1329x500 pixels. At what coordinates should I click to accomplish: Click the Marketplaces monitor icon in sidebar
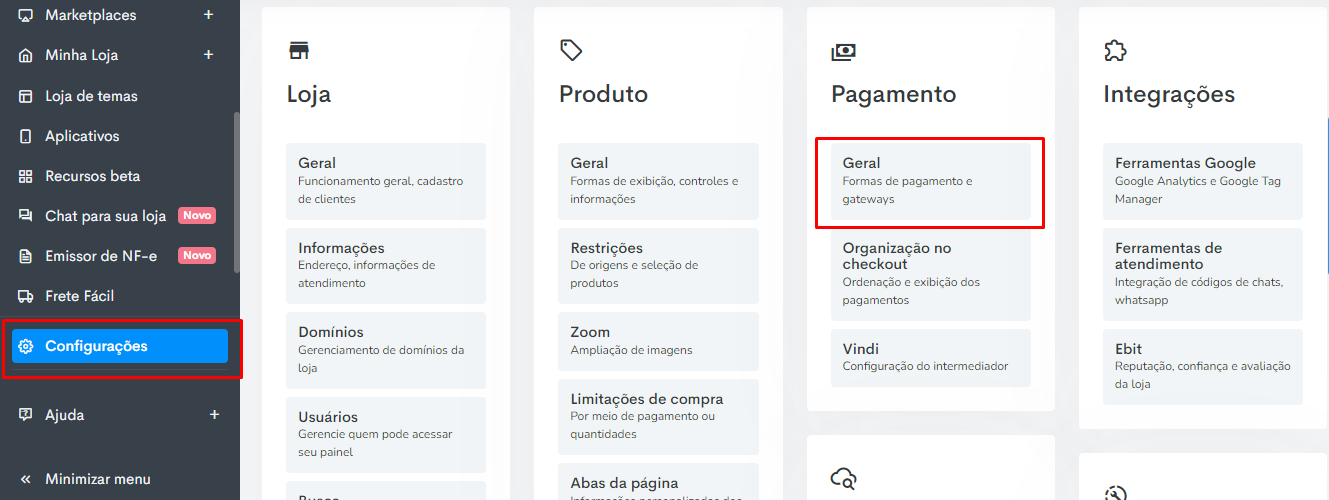26,15
